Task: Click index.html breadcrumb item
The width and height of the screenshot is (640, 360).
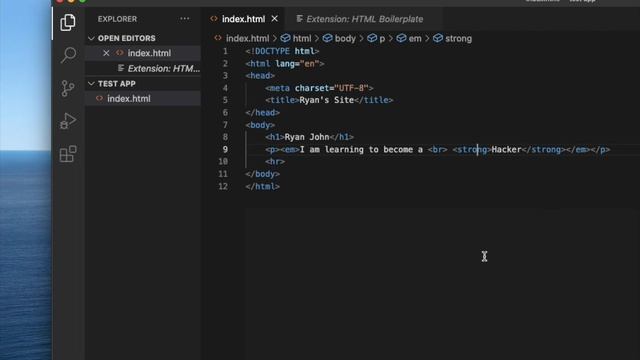Action: click(x=247, y=38)
